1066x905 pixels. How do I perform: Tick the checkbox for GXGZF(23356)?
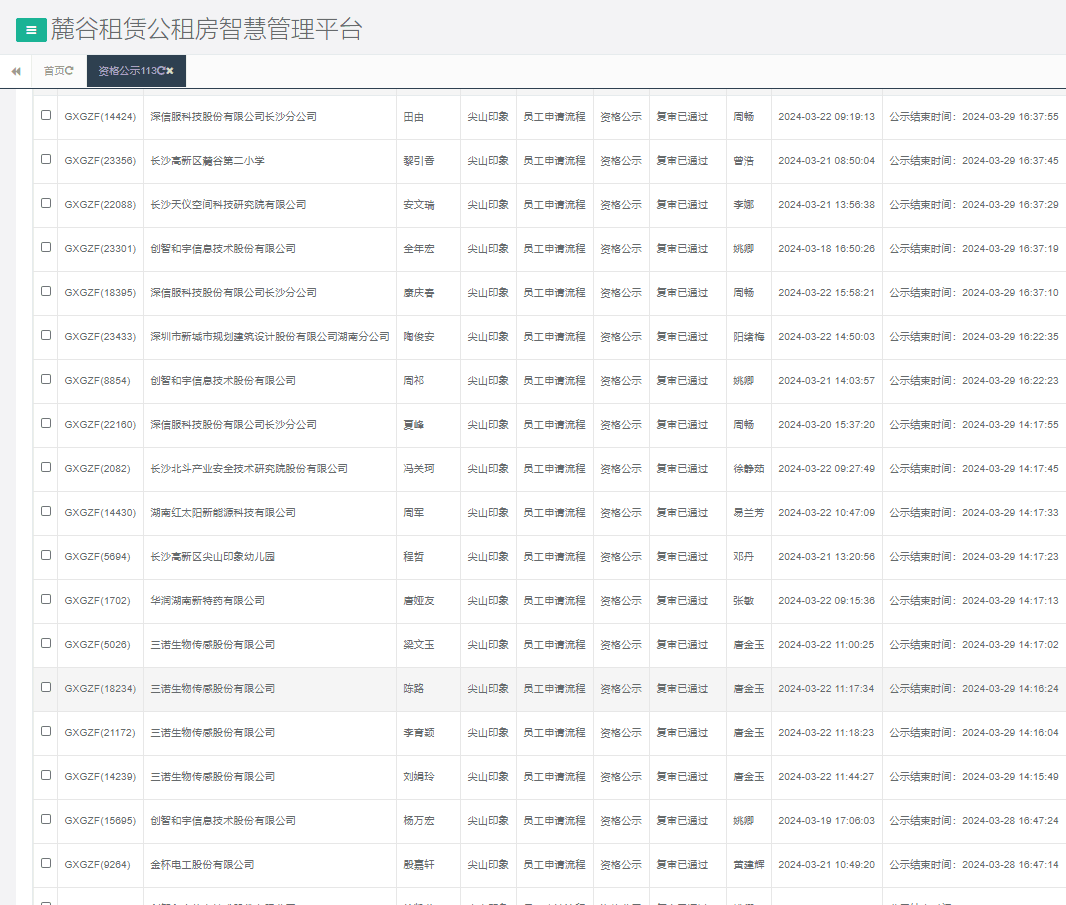(x=46, y=160)
